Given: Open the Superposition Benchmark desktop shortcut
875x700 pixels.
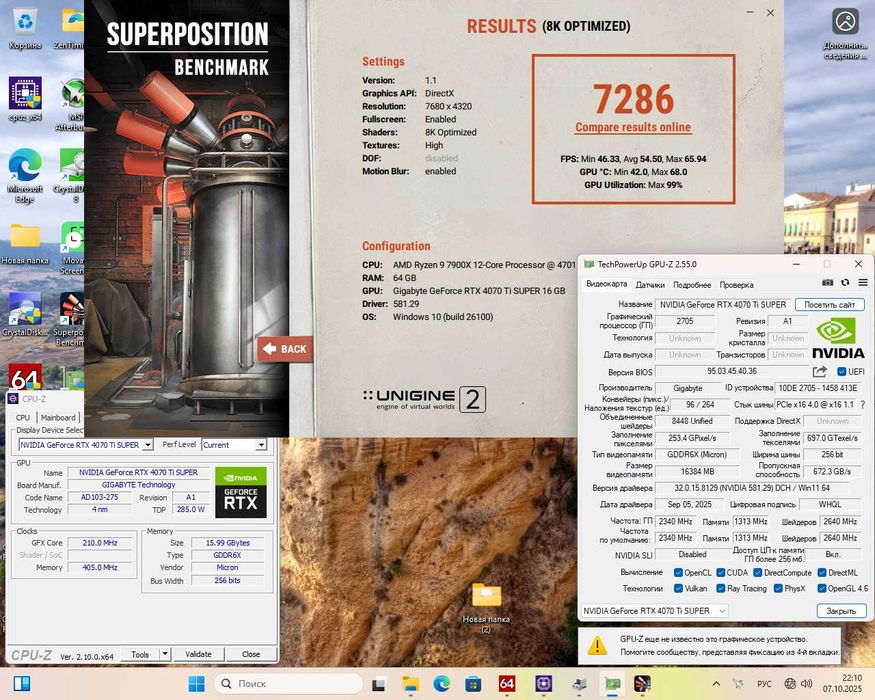Looking at the screenshot, I should click(73, 318).
